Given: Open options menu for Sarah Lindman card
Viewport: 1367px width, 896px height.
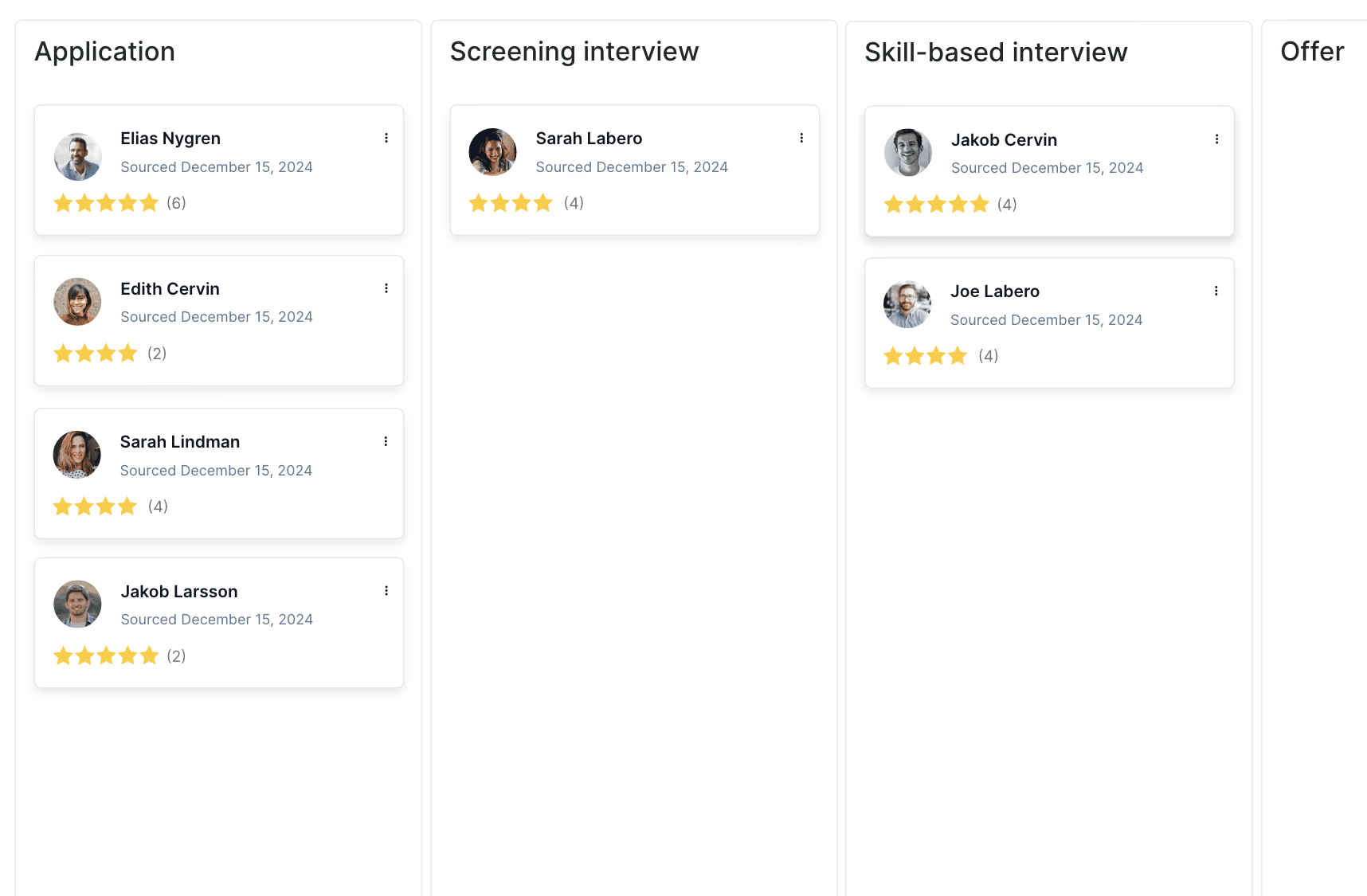Looking at the screenshot, I should click(x=386, y=441).
